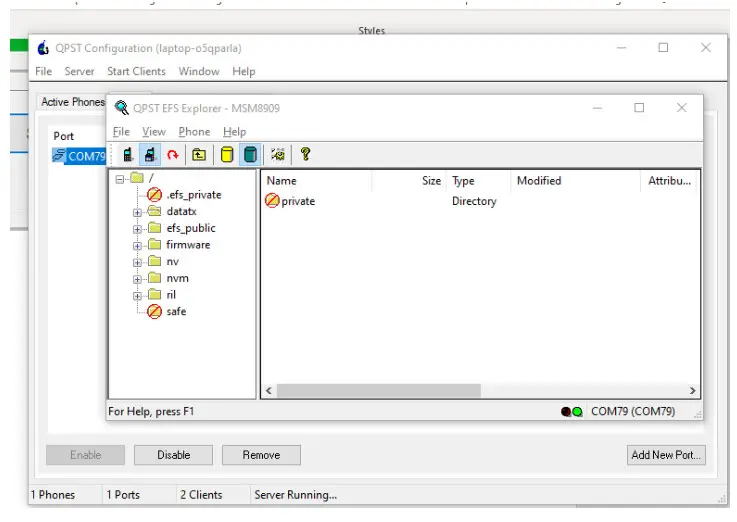The image size is (737, 522).
Task: Click the teal cylinder toolbar icon
Action: point(250,155)
